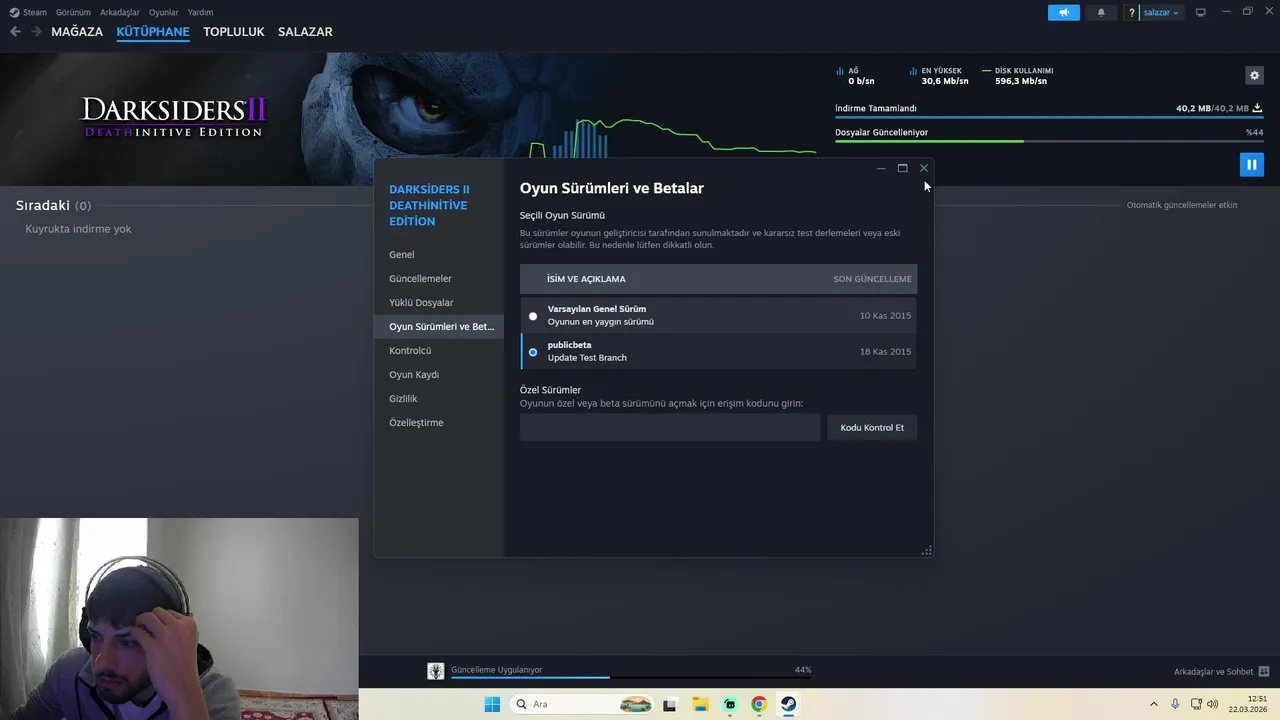Open the green app icon on taskbar
The width and height of the screenshot is (1280, 720).
(730, 704)
